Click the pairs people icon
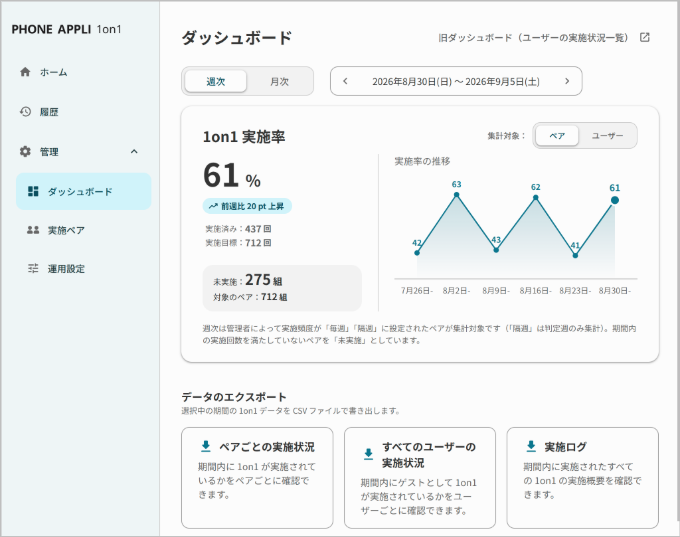Screen dimensions: 680x537 (33, 230)
